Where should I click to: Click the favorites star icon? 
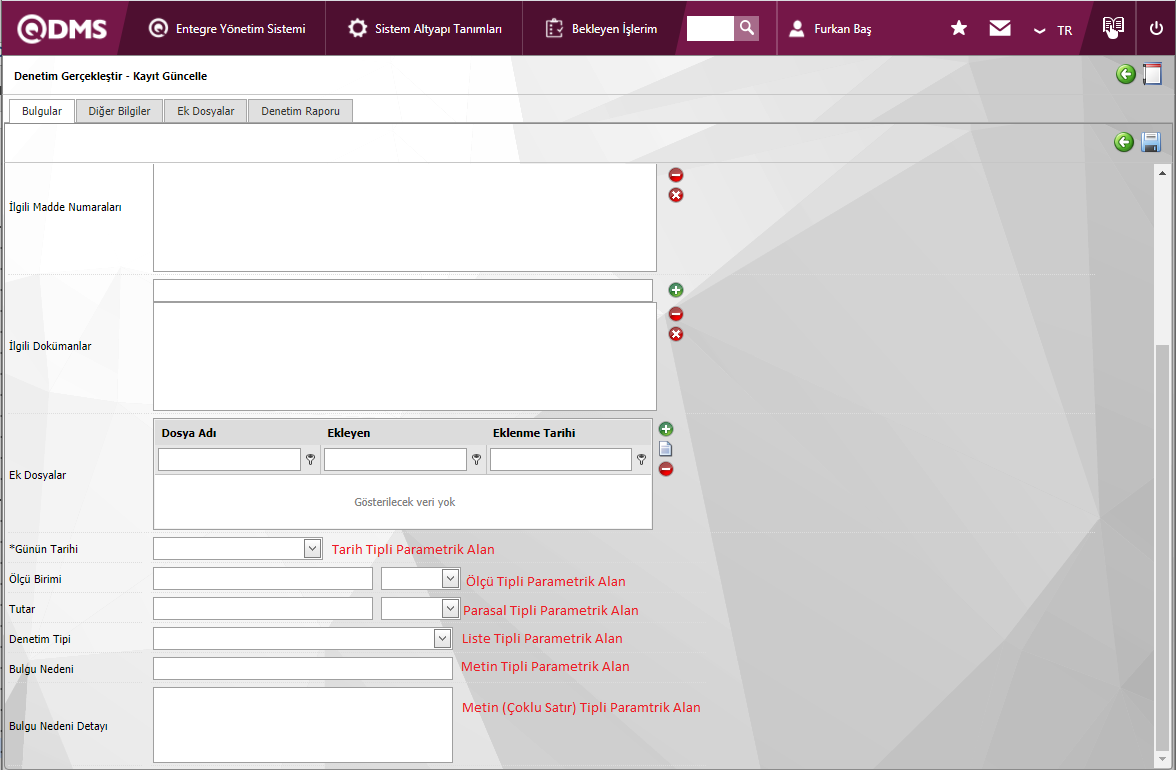click(x=958, y=28)
